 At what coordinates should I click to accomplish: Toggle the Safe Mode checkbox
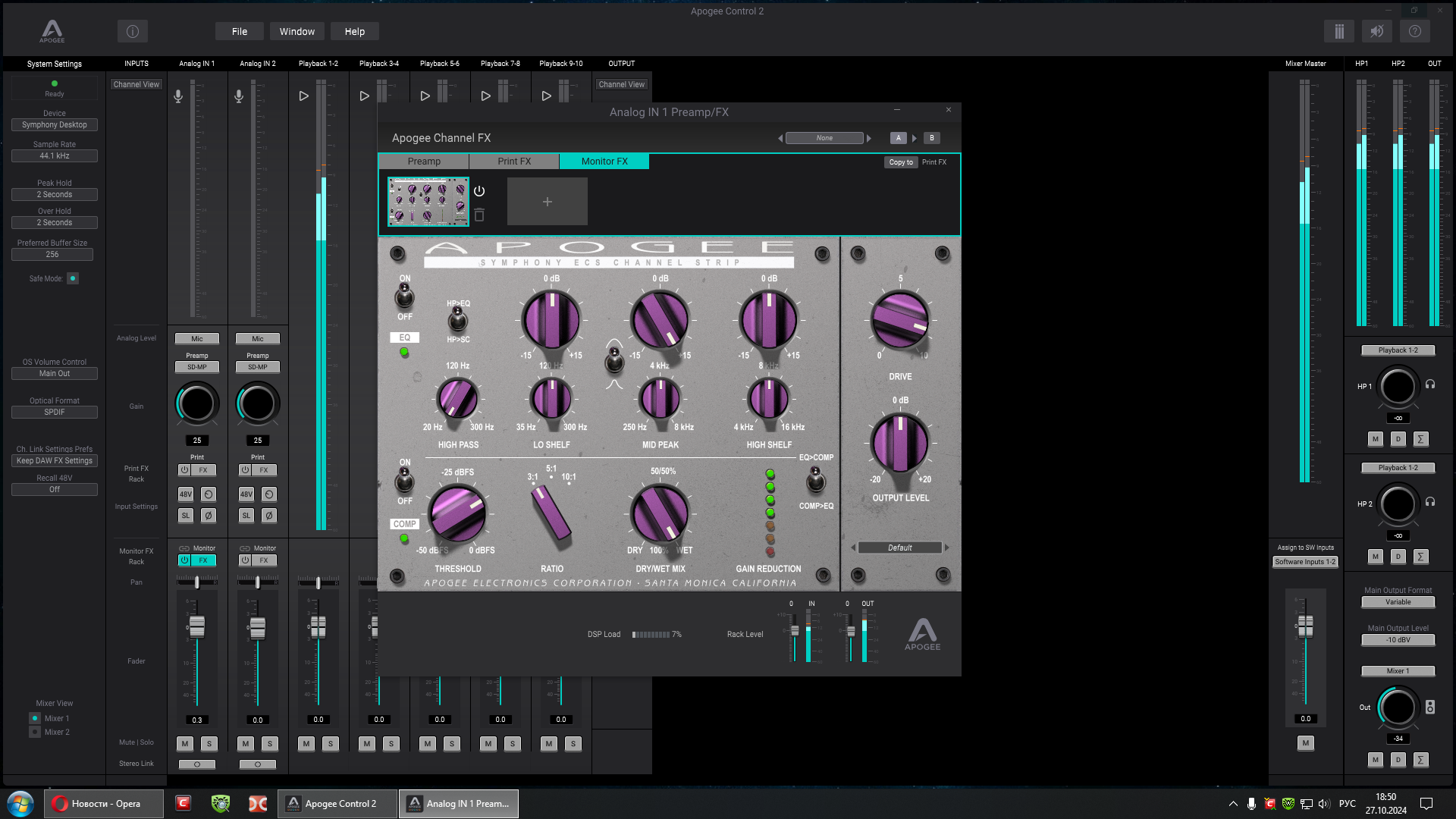coord(73,278)
